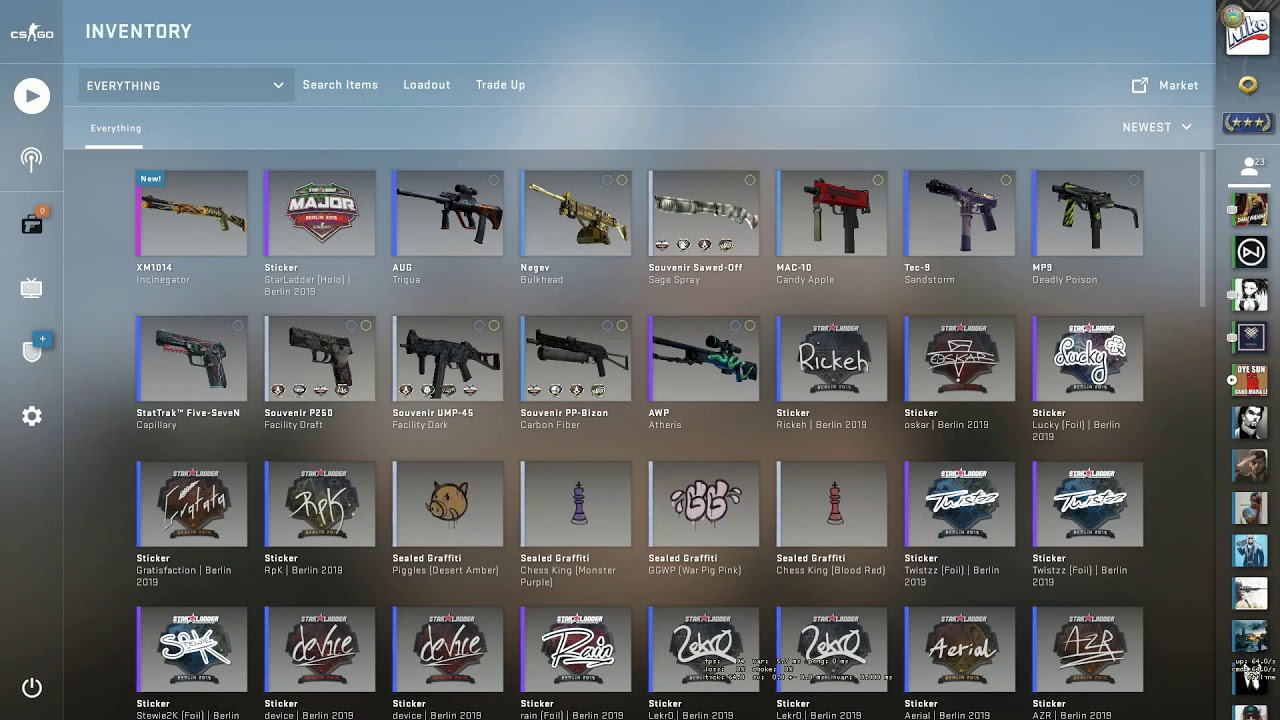Image resolution: width=1280 pixels, height=720 pixels.
Task: Toggle equipped circle on Five-SeveN Capillary
Action: pyautogui.click(x=238, y=325)
